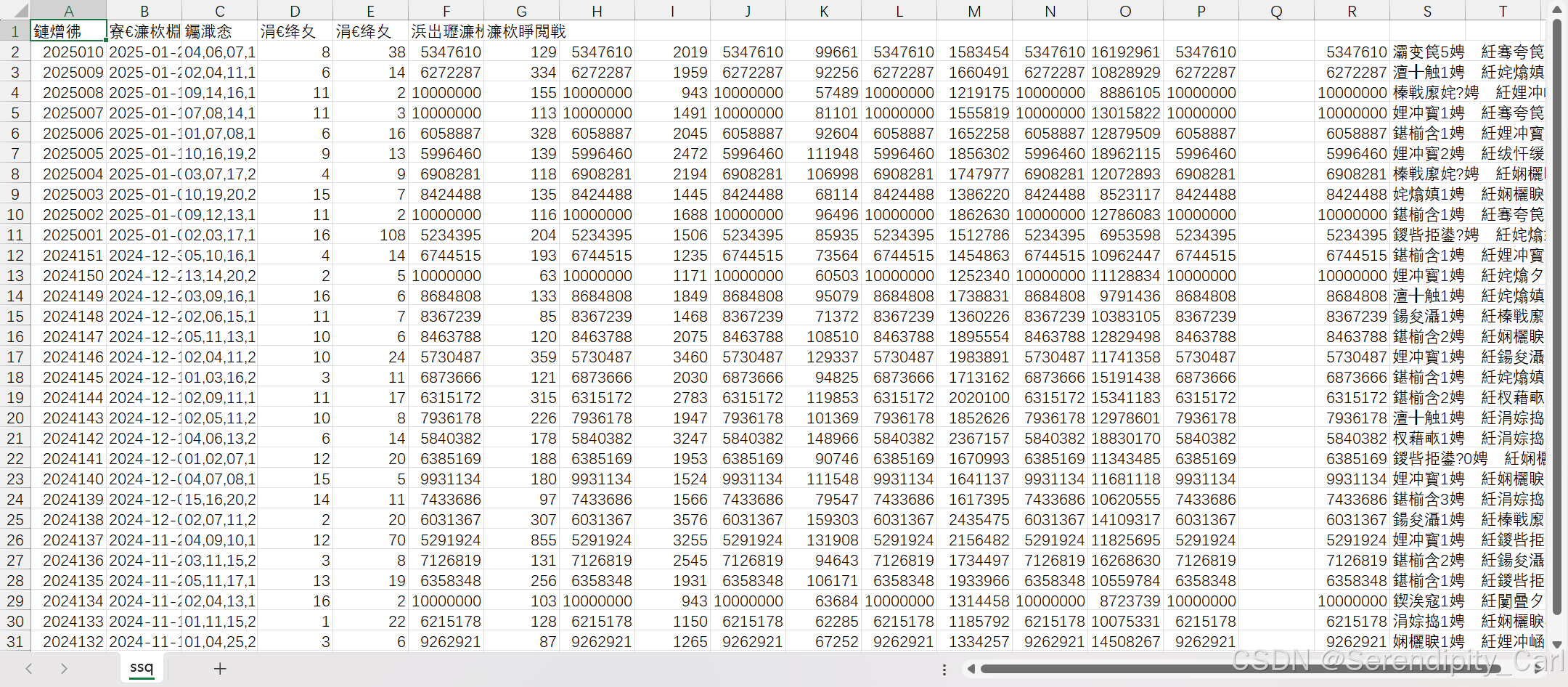Select column A header
The height and width of the screenshot is (687, 1568).
click(69, 11)
